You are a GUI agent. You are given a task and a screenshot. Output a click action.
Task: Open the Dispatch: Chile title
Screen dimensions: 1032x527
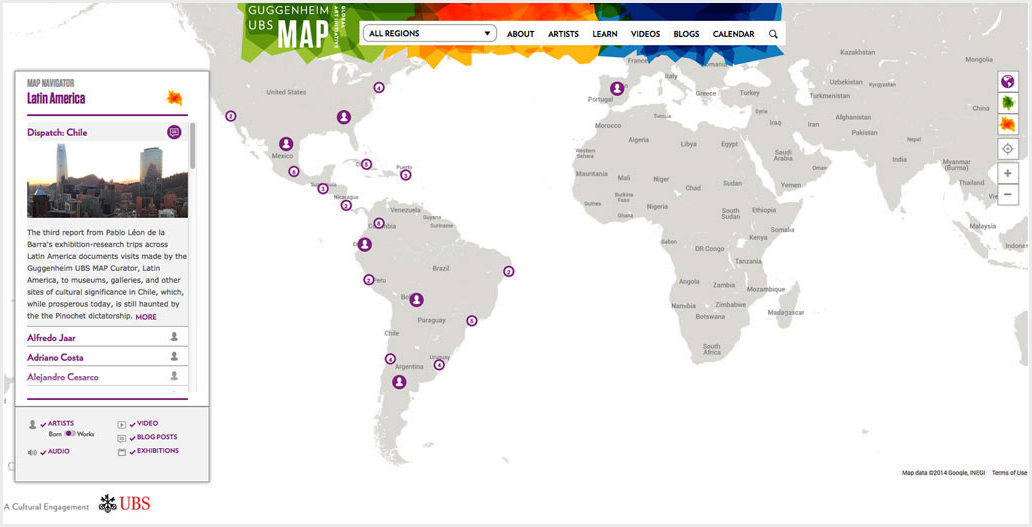tap(57, 132)
